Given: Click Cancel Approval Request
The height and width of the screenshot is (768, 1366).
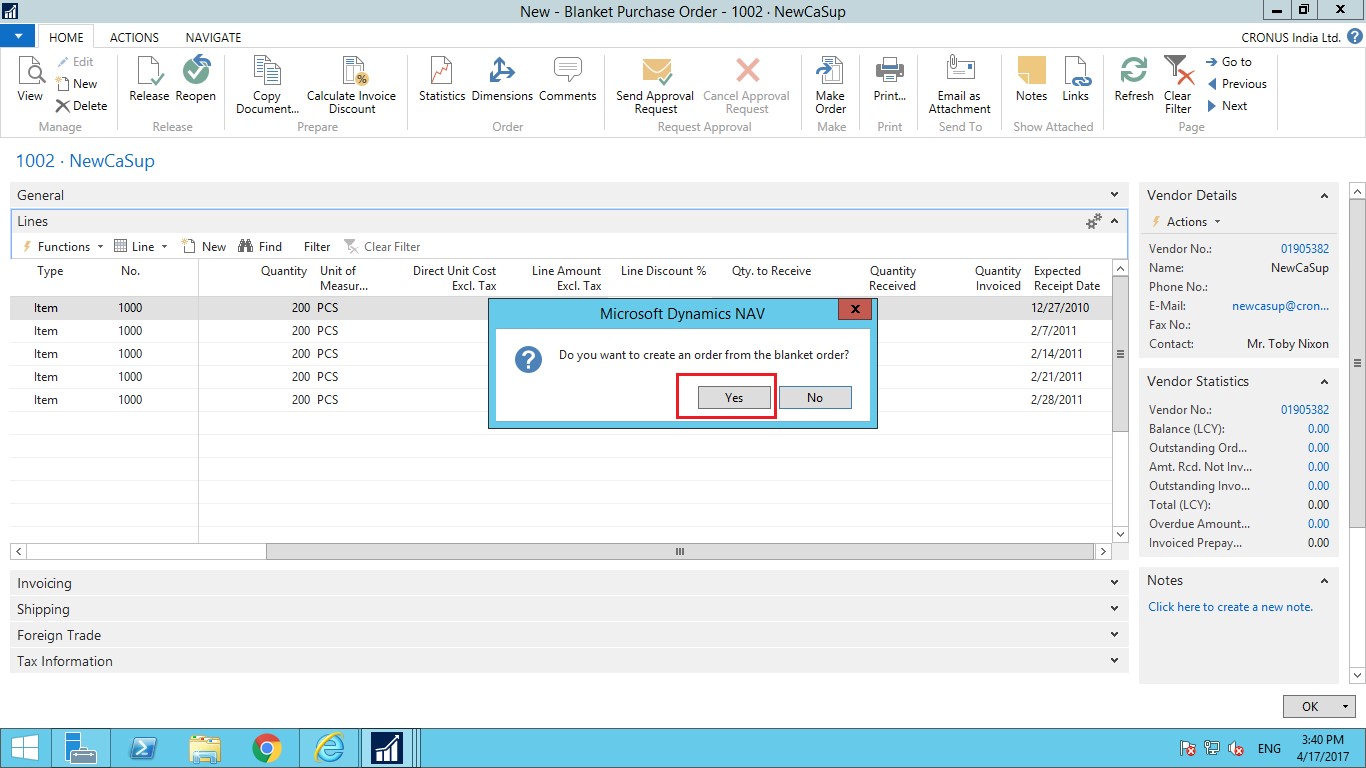Looking at the screenshot, I should (x=746, y=86).
